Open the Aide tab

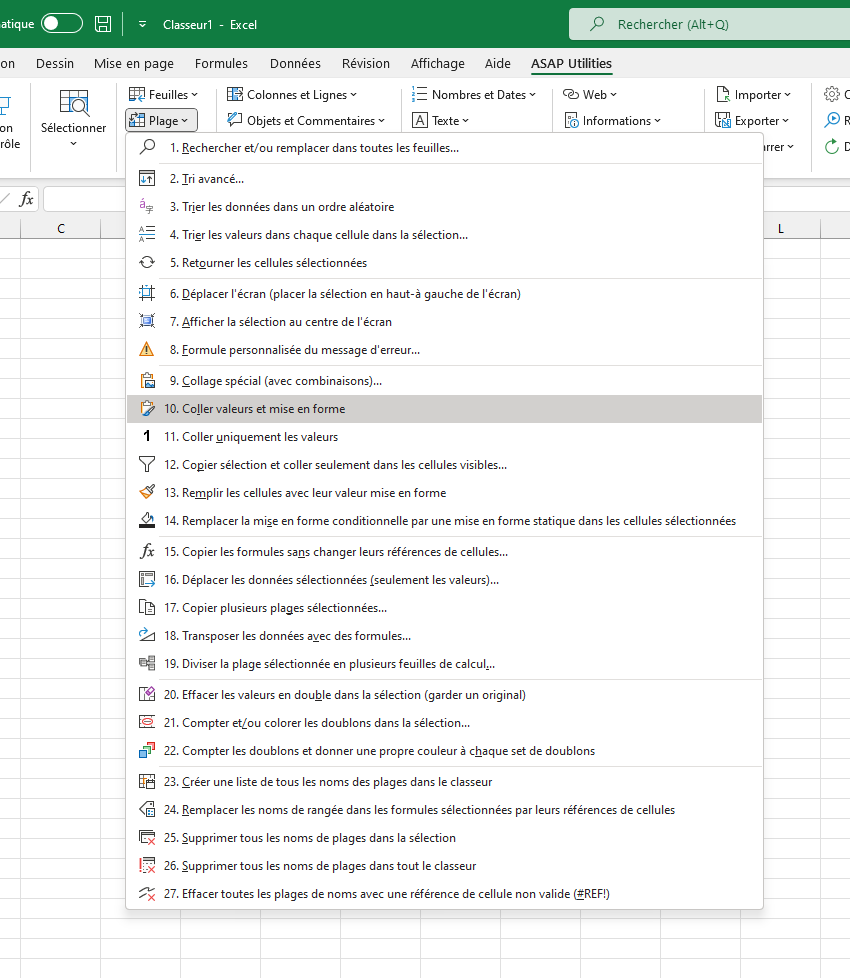tap(498, 63)
